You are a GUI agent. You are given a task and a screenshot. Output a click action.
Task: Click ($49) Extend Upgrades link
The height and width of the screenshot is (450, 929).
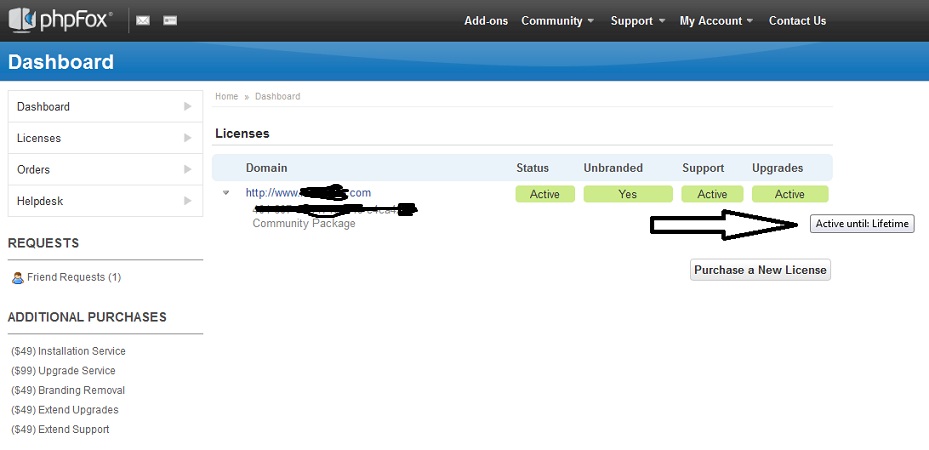[65, 410]
